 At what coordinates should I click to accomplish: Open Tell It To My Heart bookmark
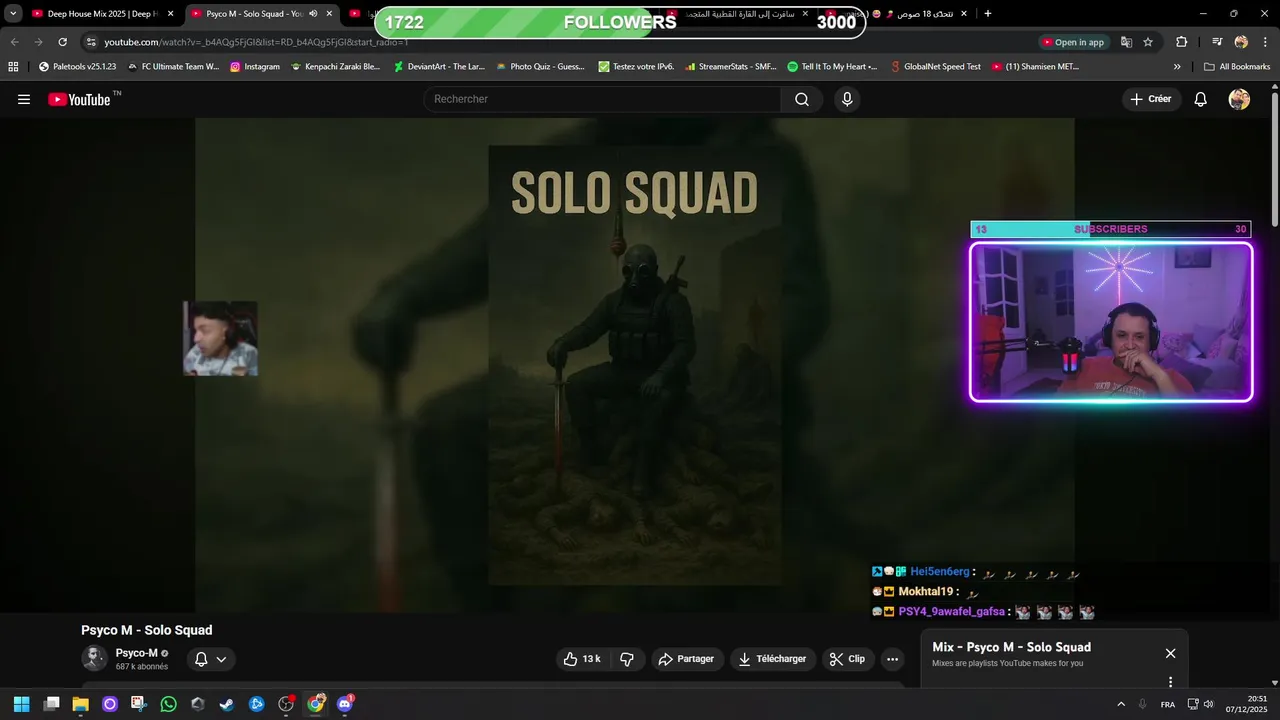(x=832, y=67)
